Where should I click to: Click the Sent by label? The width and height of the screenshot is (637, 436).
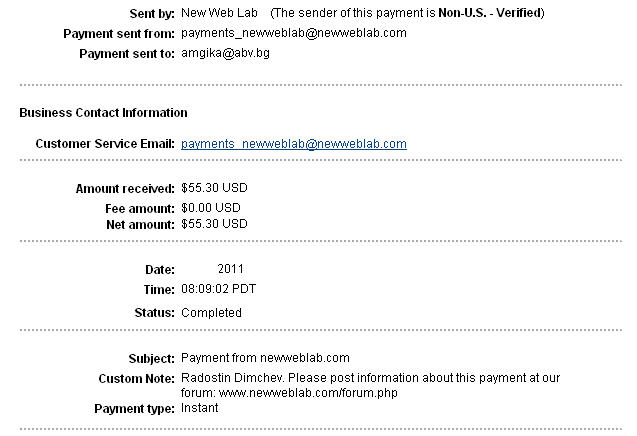[x=152, y=13]
